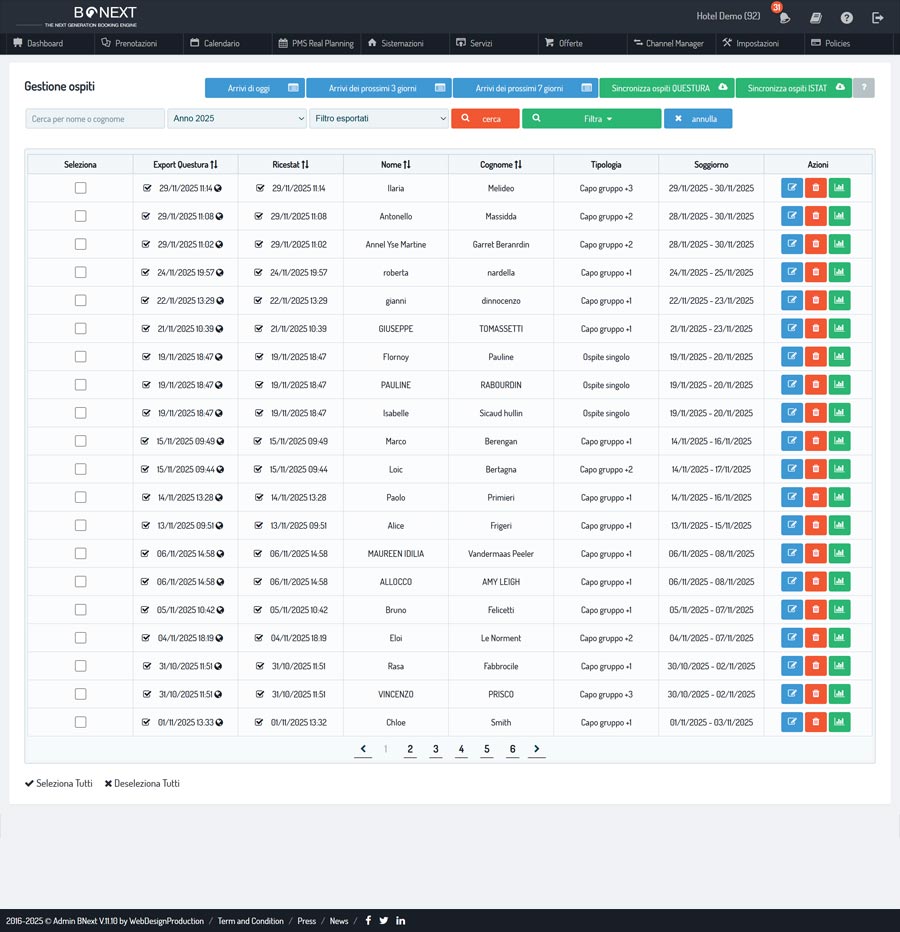Tick the selection checkbox for roberta nardella

tap(80, 272)
